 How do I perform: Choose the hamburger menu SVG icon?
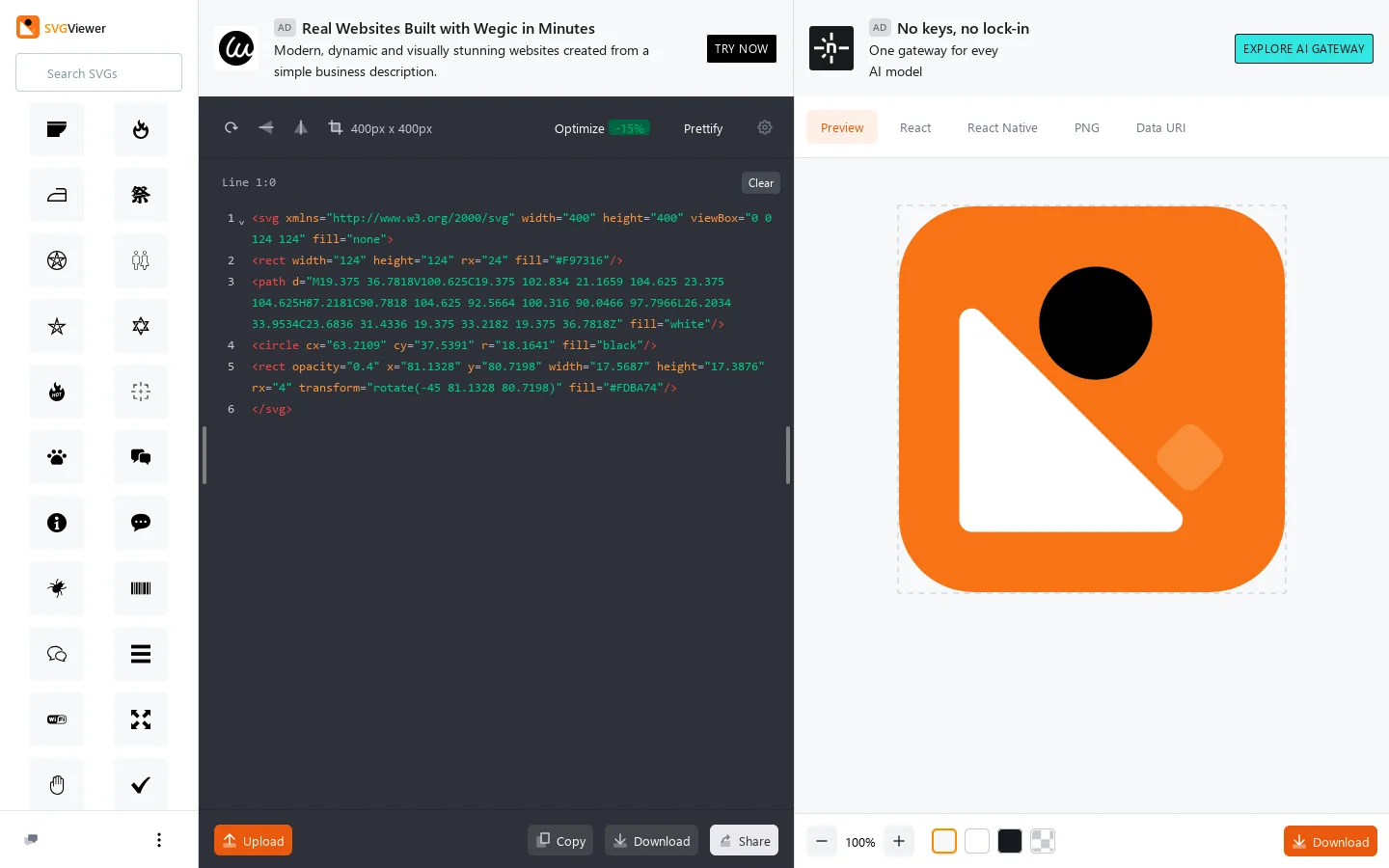[141, 654]
